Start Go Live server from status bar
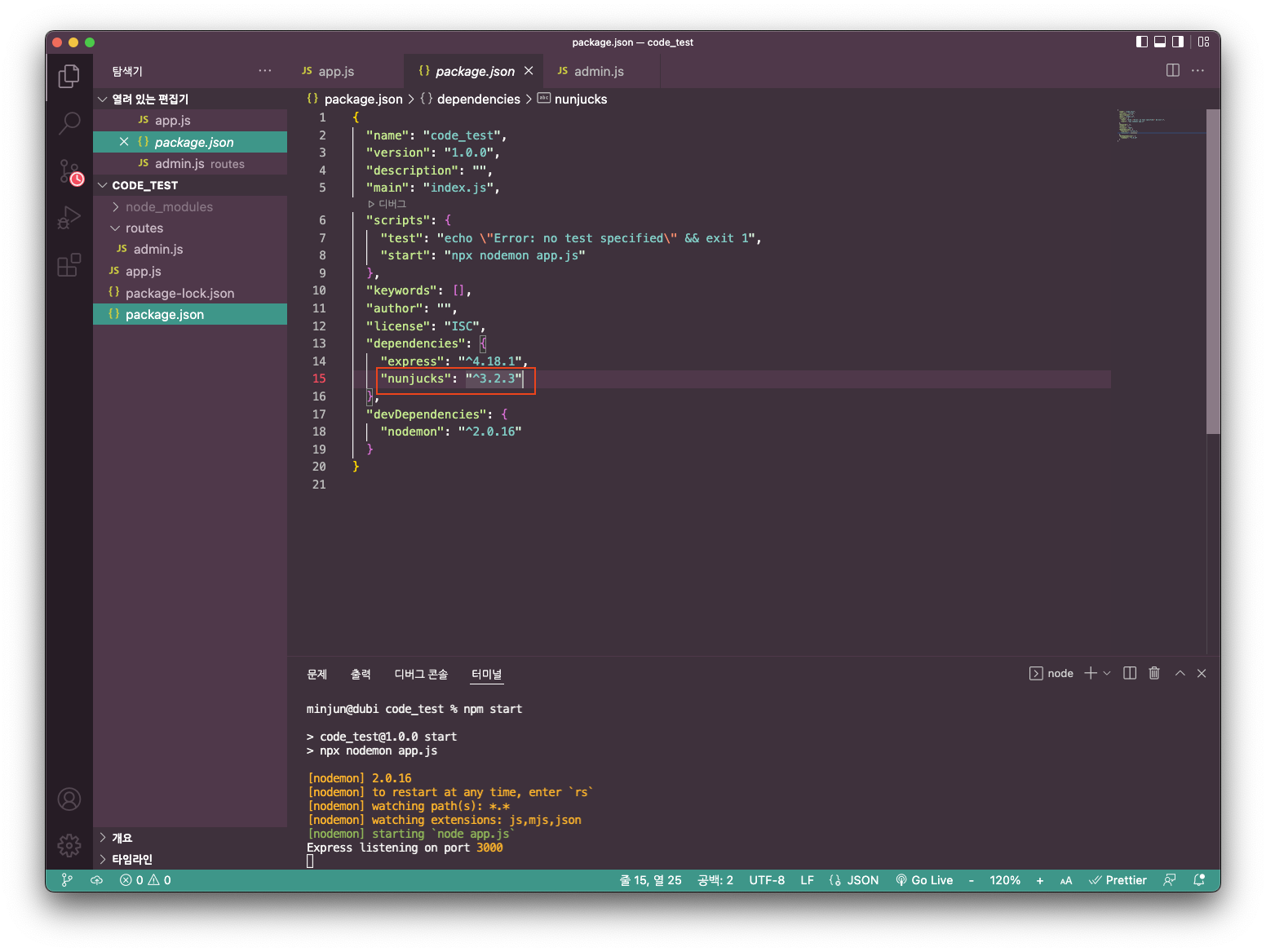This screenshot has width=1266, height=952. point(924,880)
